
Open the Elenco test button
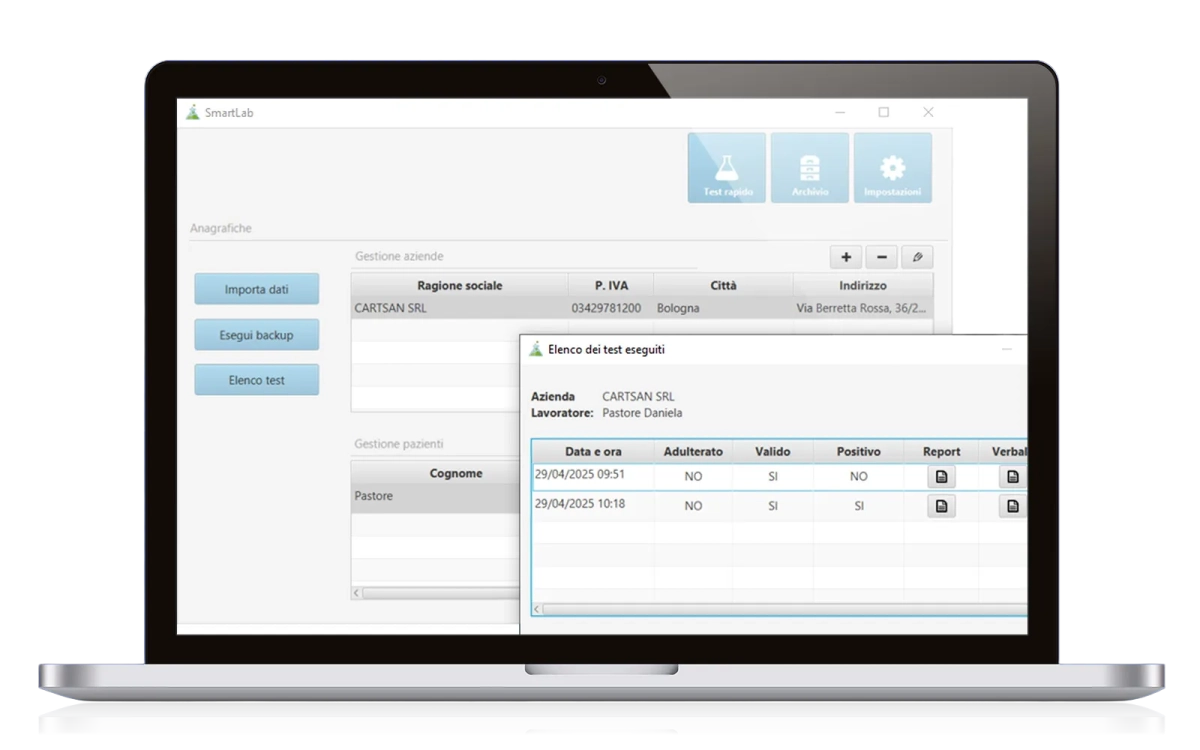point(257,380)
